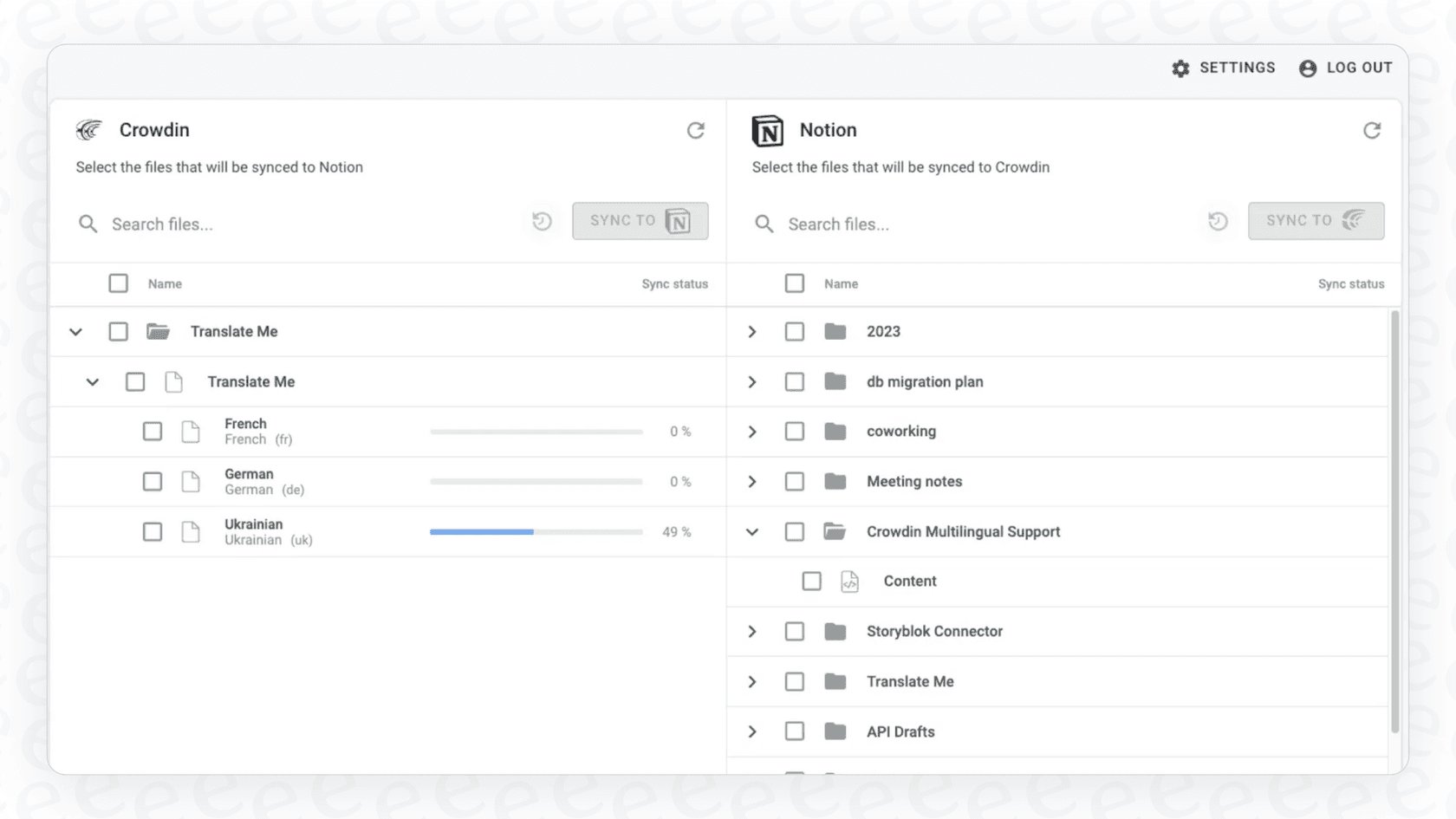This screenshot has width=1456, height=819.
Task: Click the sync history icon next to Crowdin search
Action: click(x=543, y=221)
